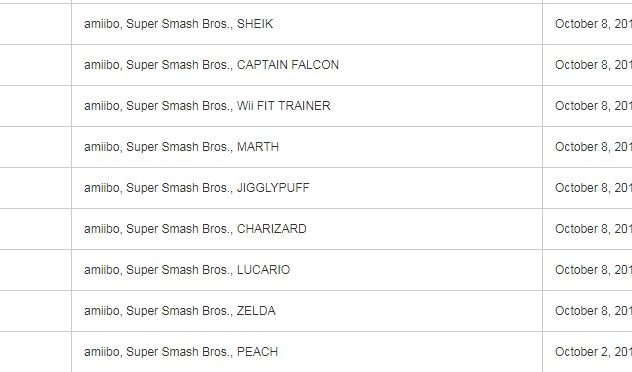Click the October 8 date beside MARTH
The height and width of the screenshot is (372, 632).
coord(593,147)
